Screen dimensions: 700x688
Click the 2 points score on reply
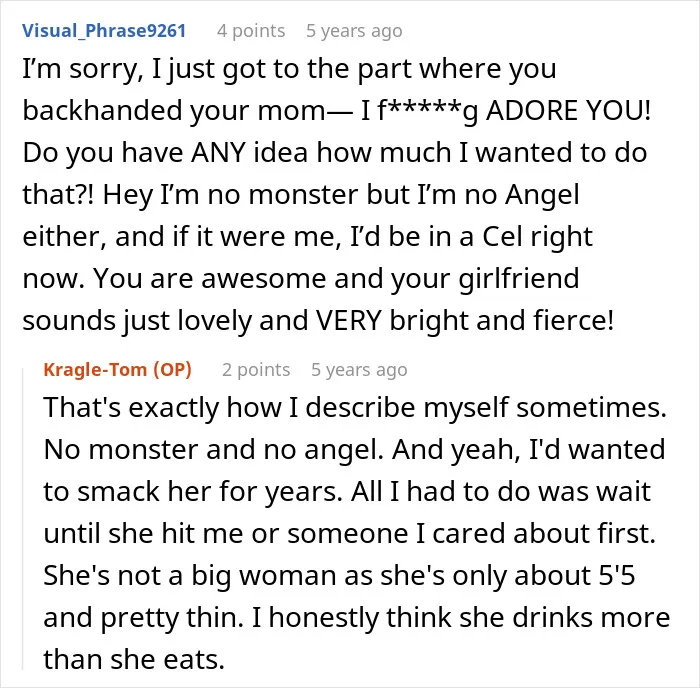256,370
